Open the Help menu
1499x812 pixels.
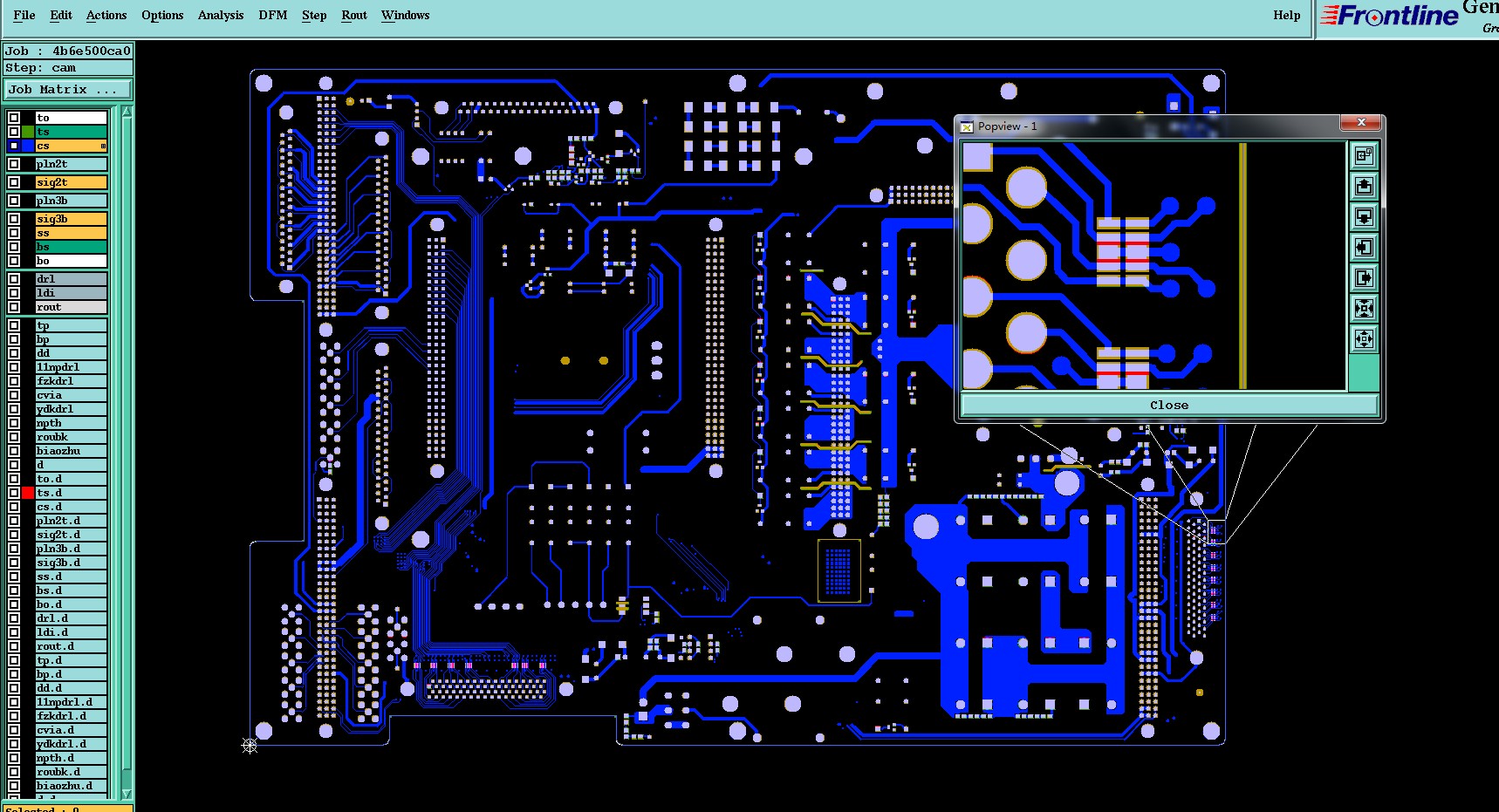(x=1287, y=15)
